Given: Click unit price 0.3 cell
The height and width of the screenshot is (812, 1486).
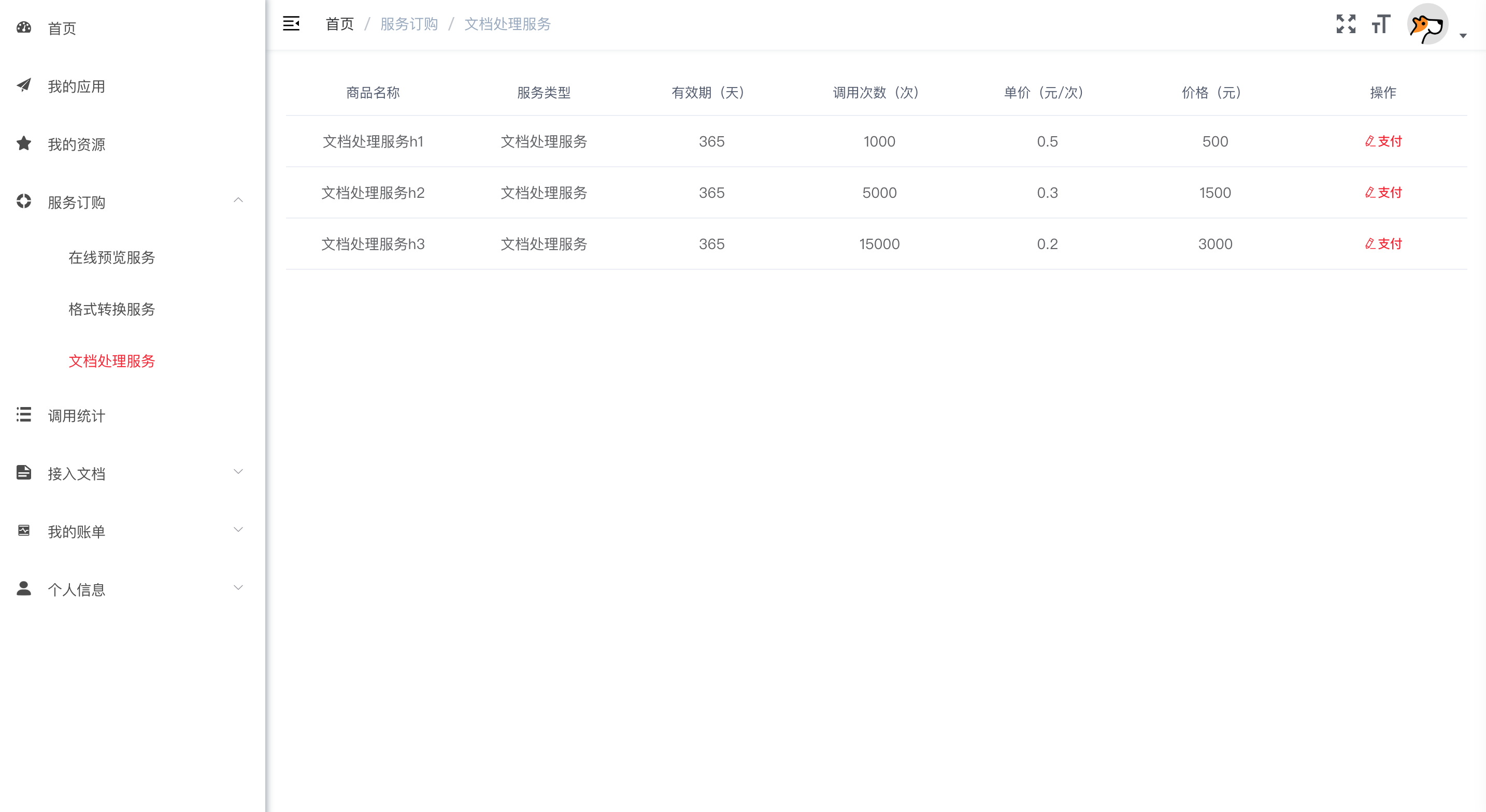Looking at the screenshot, I should 1047,193.
